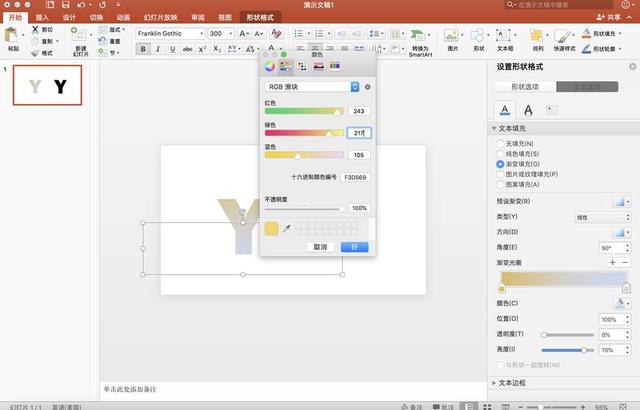Click the Undo arrow icon
Image resolution: width=640 pixels, height=410 pixels.
click(81, 5)
